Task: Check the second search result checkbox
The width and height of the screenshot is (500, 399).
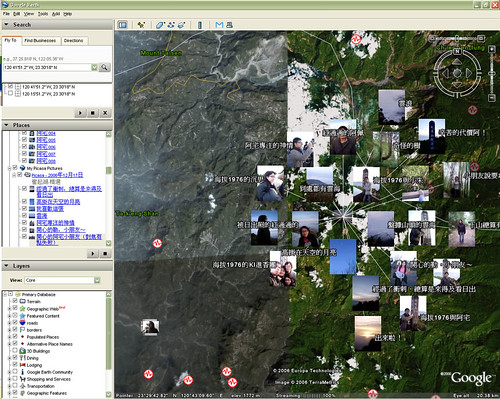Action: tap(11, 94)
